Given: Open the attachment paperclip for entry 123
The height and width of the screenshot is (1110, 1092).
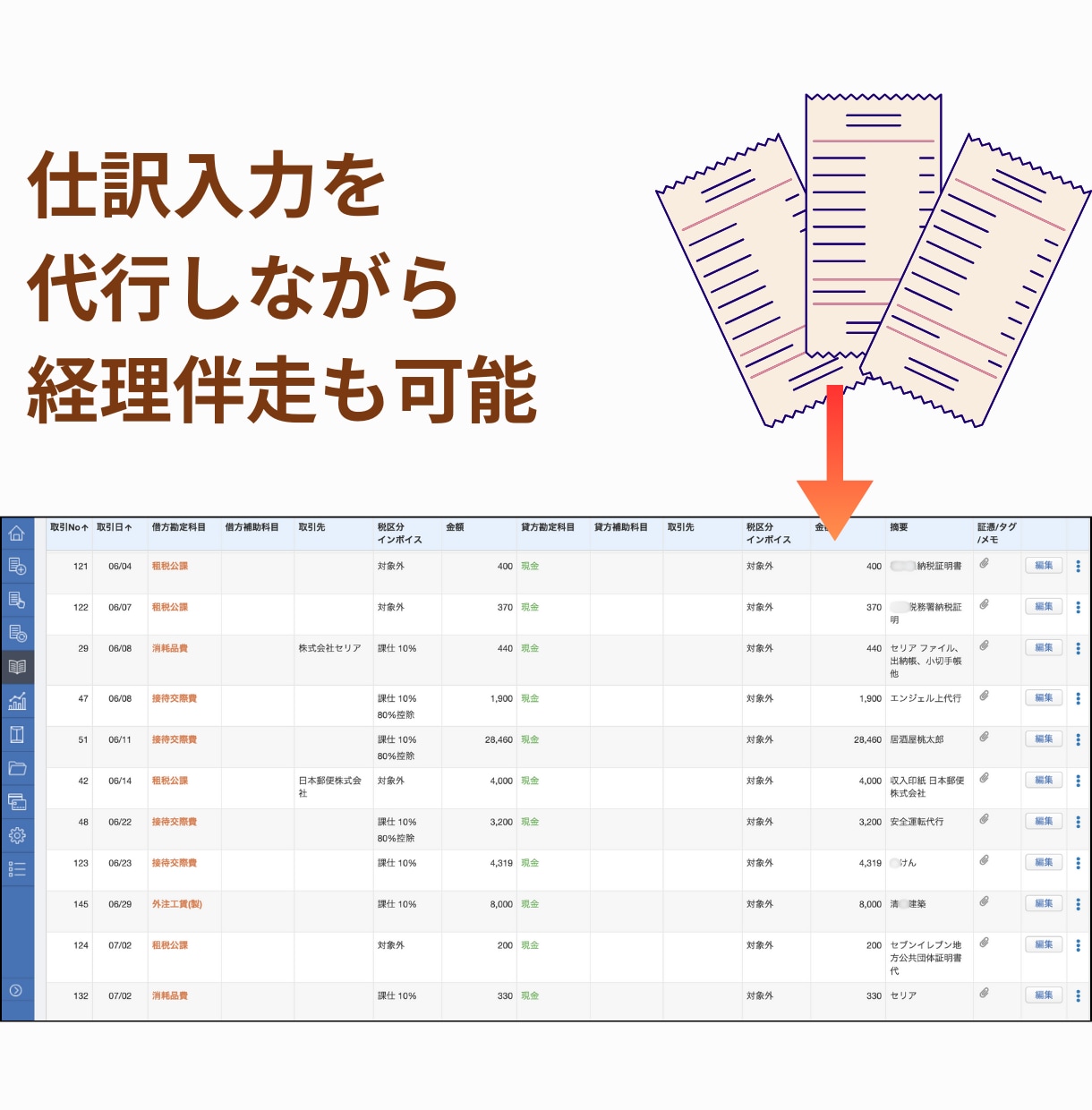Looking at the screenshot, I should click(984, 860).
